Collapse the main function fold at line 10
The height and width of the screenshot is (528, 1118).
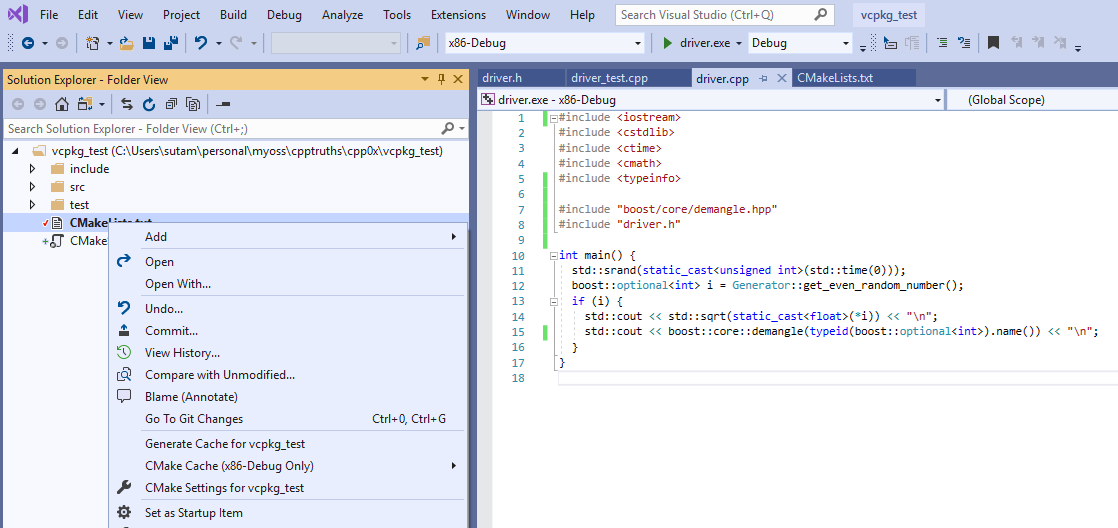553,255
